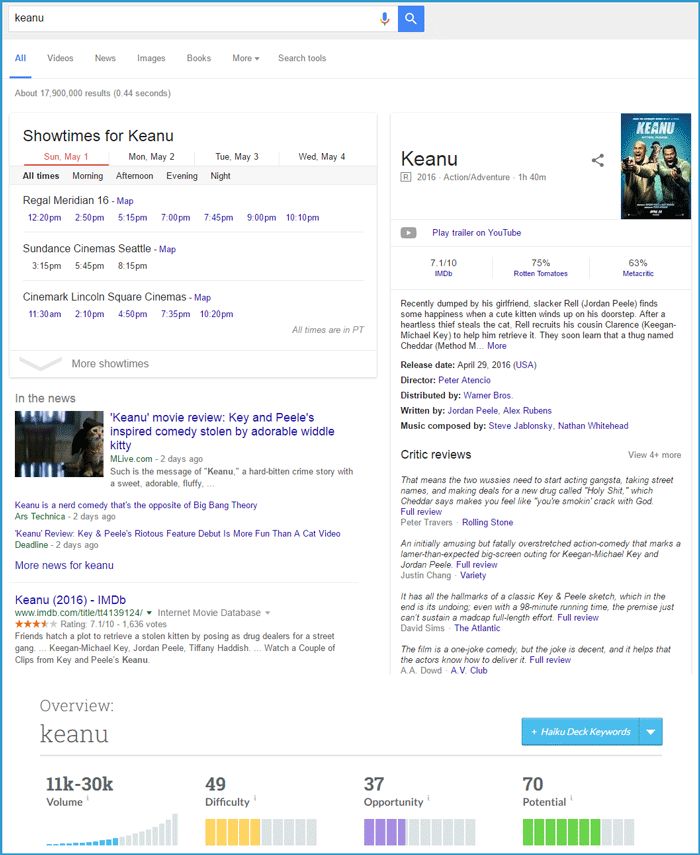Image resolution: width=700 pixels, height=855 pixels.
Task: Click the search input field containing keanu
Action: (x=190, y=18)
